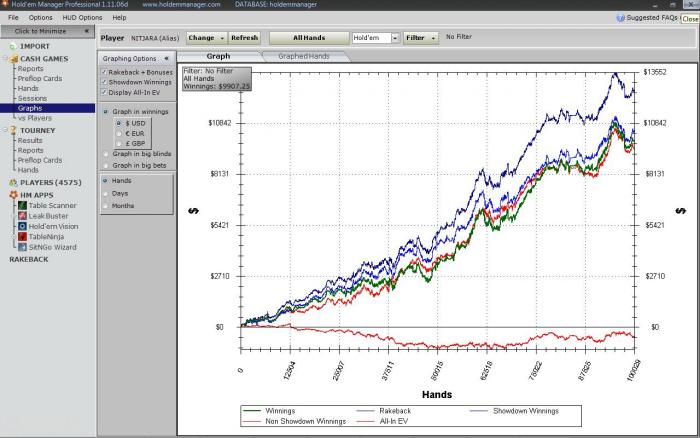Open the Change player dropdown

coord(206,38)
